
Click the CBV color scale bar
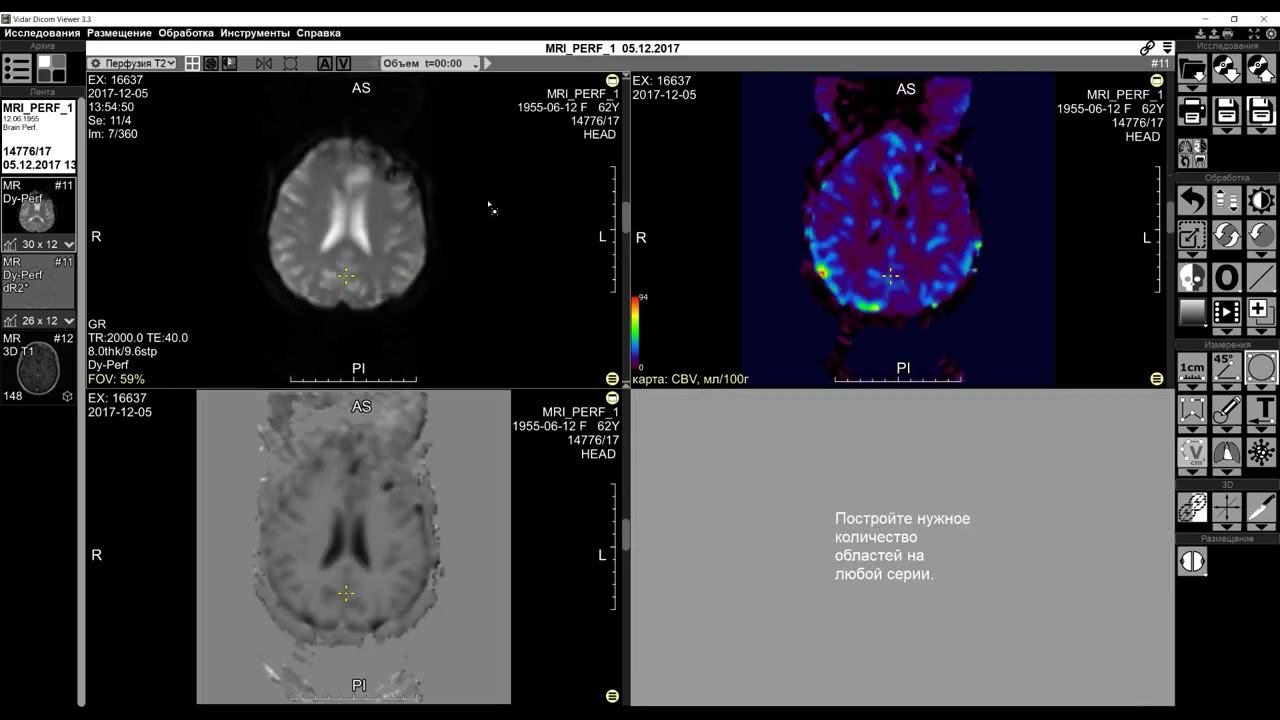coord(634,333)
